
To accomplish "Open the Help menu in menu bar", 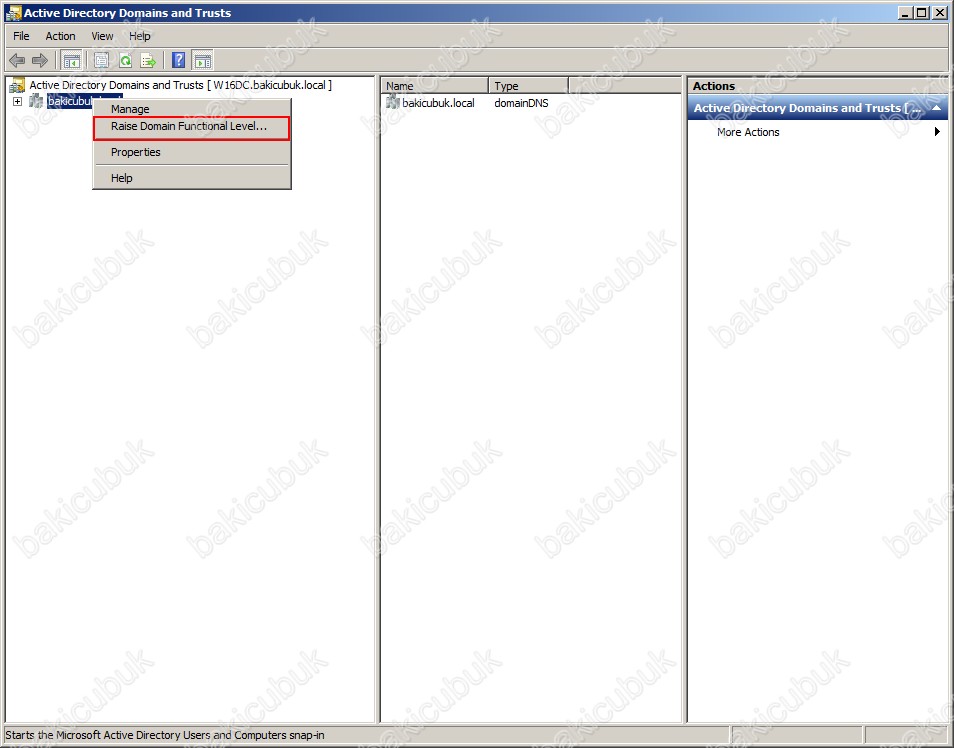I will (x=139, y=36).
